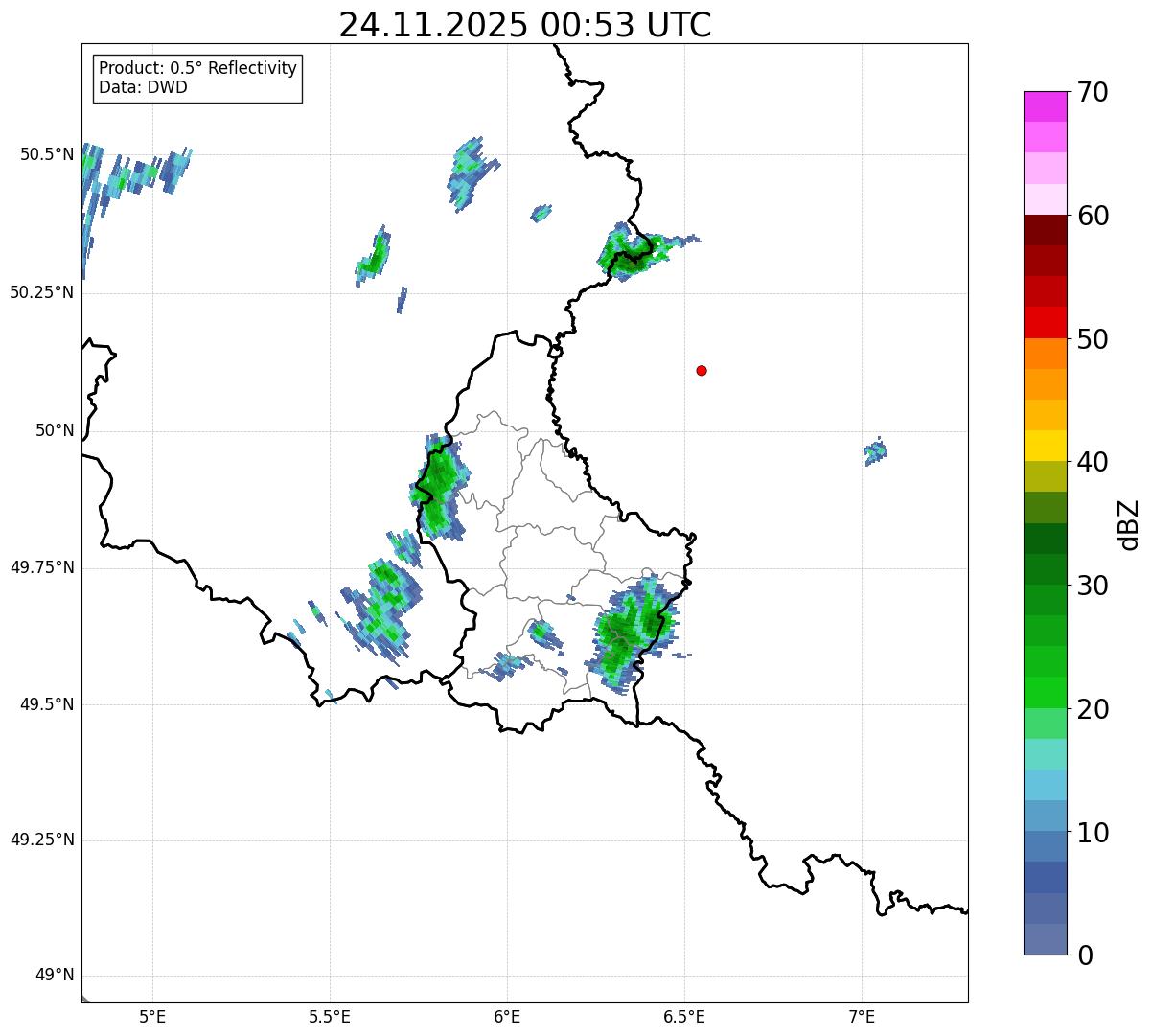Click the colorbar tick label 70
The height and width of the screenshot is (1036, 1152).
point(1092,92)
